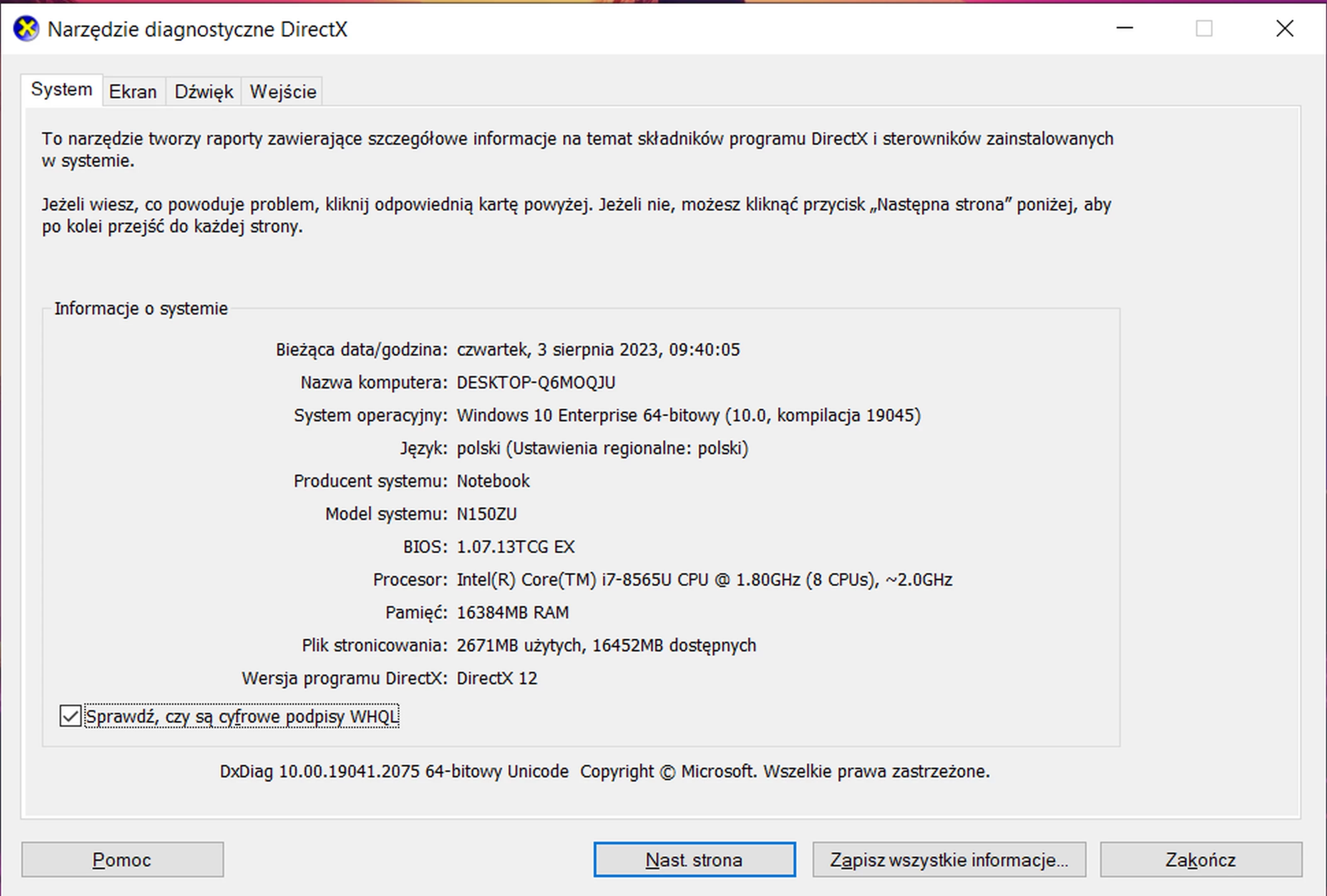This screenshot has height=896, width=1327.
Task: Click the DirectX diagnostic title bar icon
Action: 26,29
